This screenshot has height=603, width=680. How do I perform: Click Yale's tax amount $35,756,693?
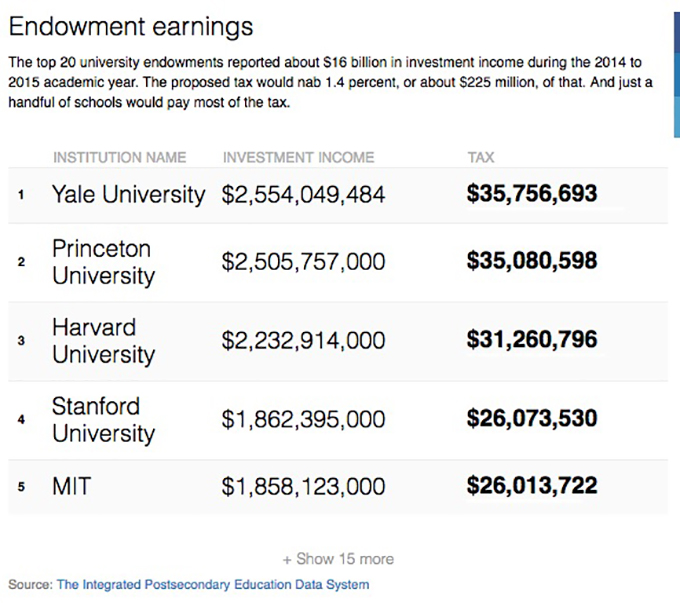[532, 194]
